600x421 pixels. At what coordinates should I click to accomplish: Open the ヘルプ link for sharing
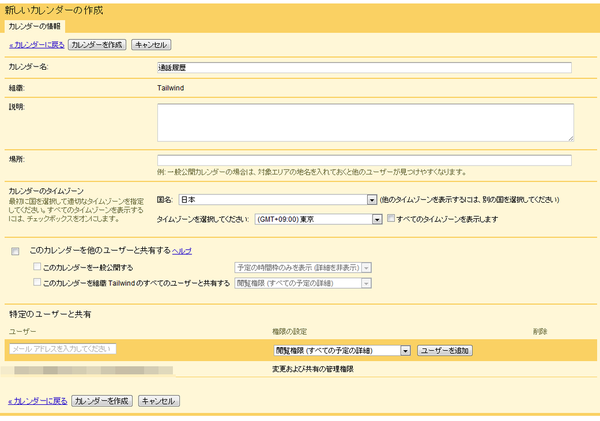pos(181,250)
